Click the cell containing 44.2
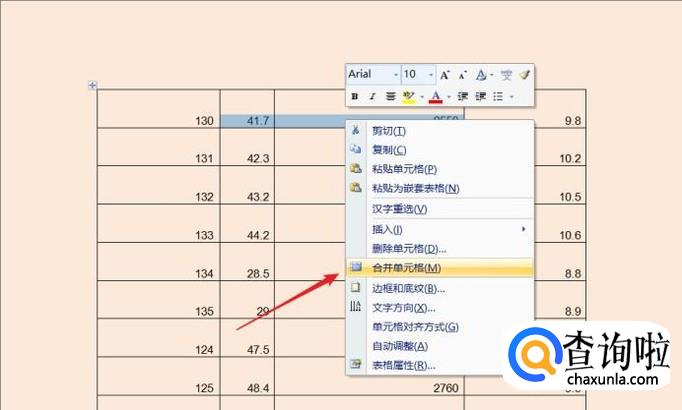Screen dimensions: 682x410 coord(247,223)
